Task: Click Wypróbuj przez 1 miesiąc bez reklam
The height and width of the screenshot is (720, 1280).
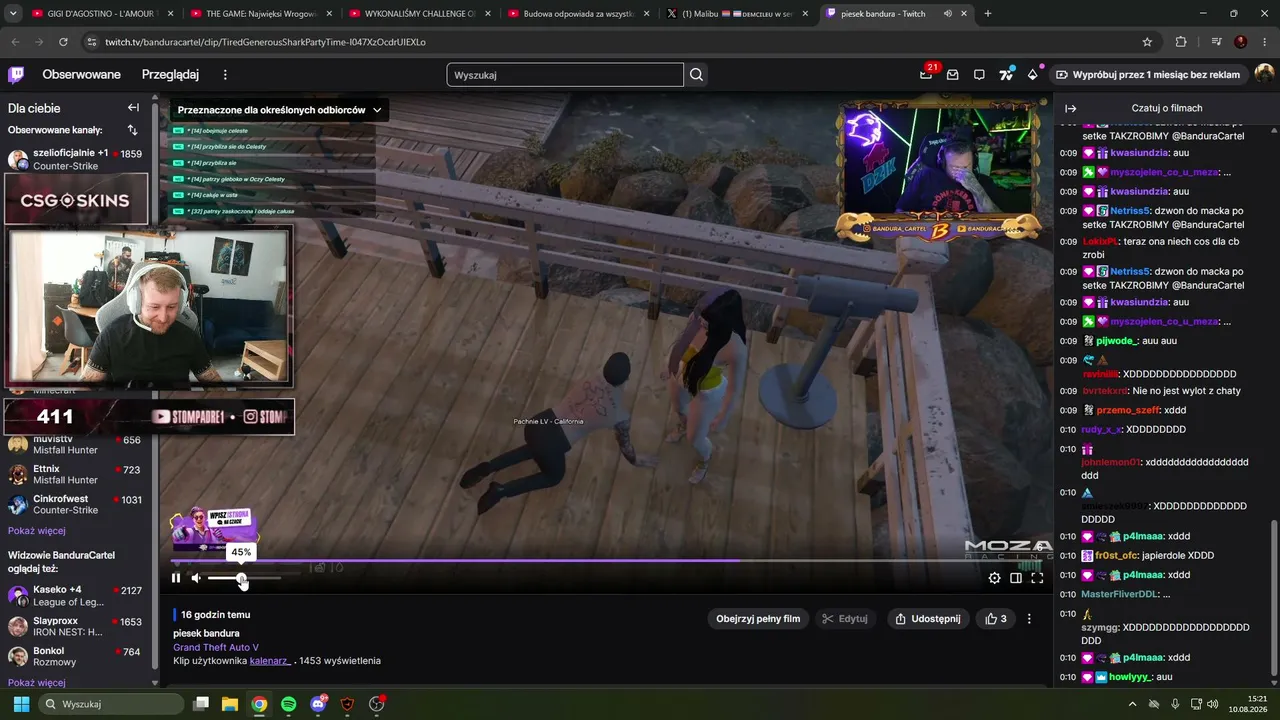Action: coord(1147,75)
